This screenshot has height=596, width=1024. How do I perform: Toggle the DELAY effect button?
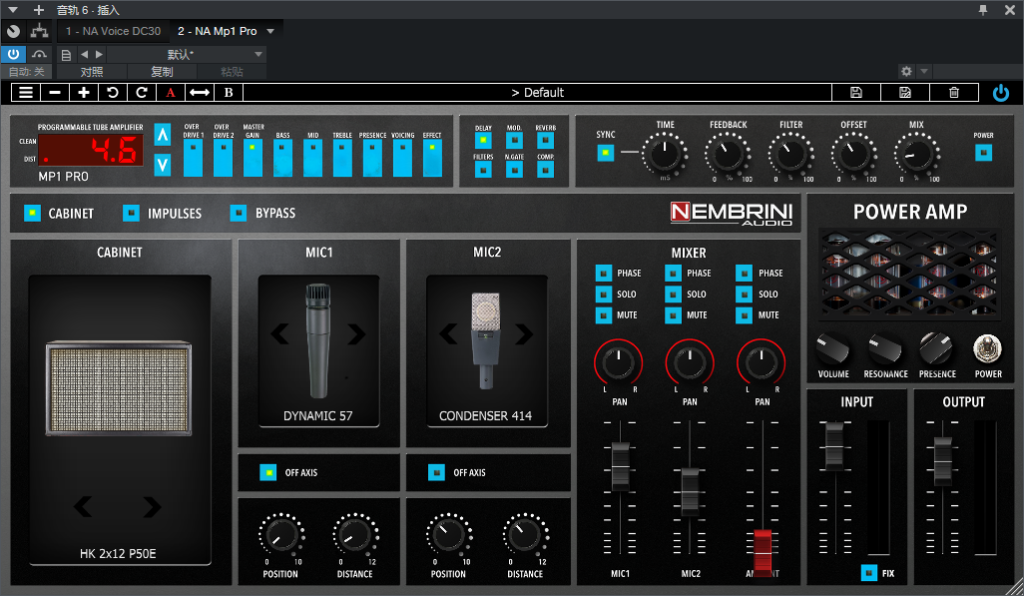click(x=483, y=140)
